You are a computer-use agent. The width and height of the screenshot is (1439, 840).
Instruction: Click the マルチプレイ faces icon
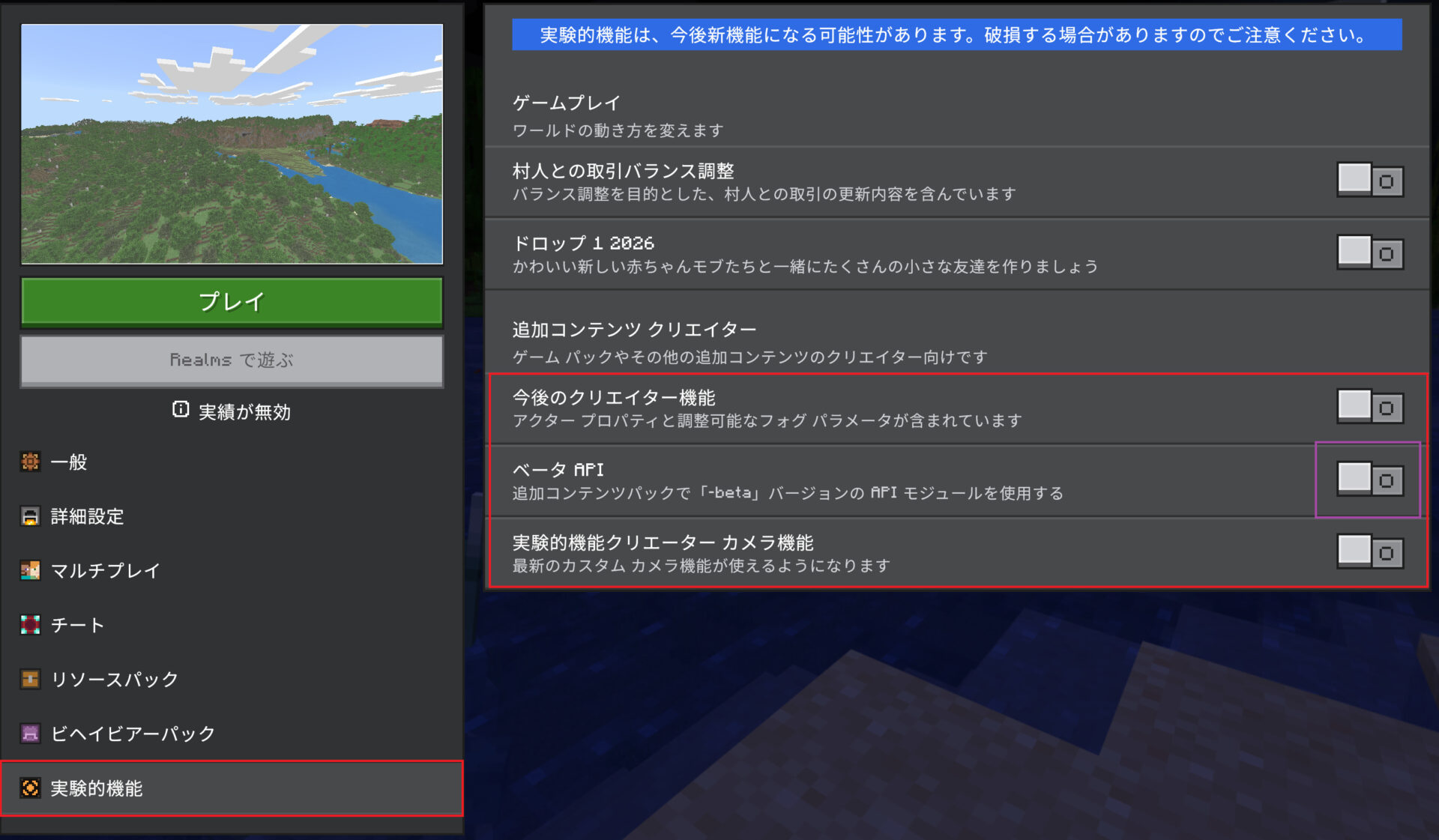point(30,571)
